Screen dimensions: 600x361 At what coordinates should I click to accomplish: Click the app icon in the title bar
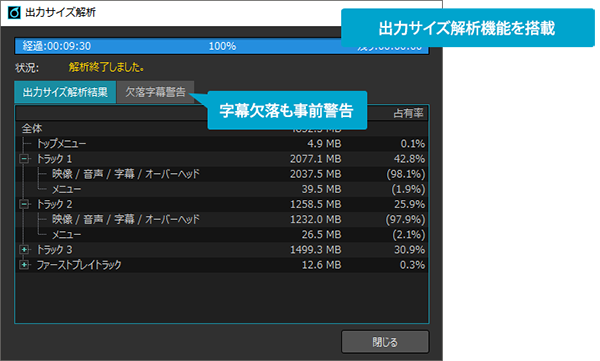14,13
